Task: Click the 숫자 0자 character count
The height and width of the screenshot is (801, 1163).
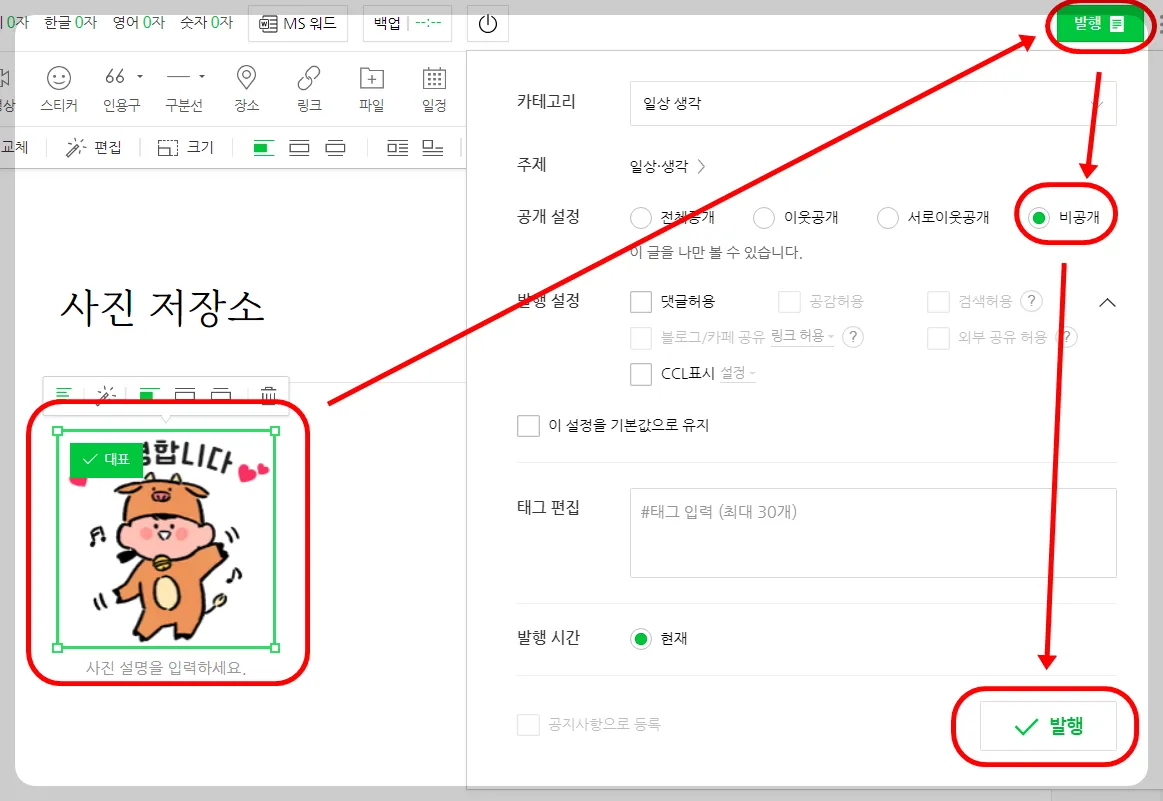Action: [x=206, y=23]
